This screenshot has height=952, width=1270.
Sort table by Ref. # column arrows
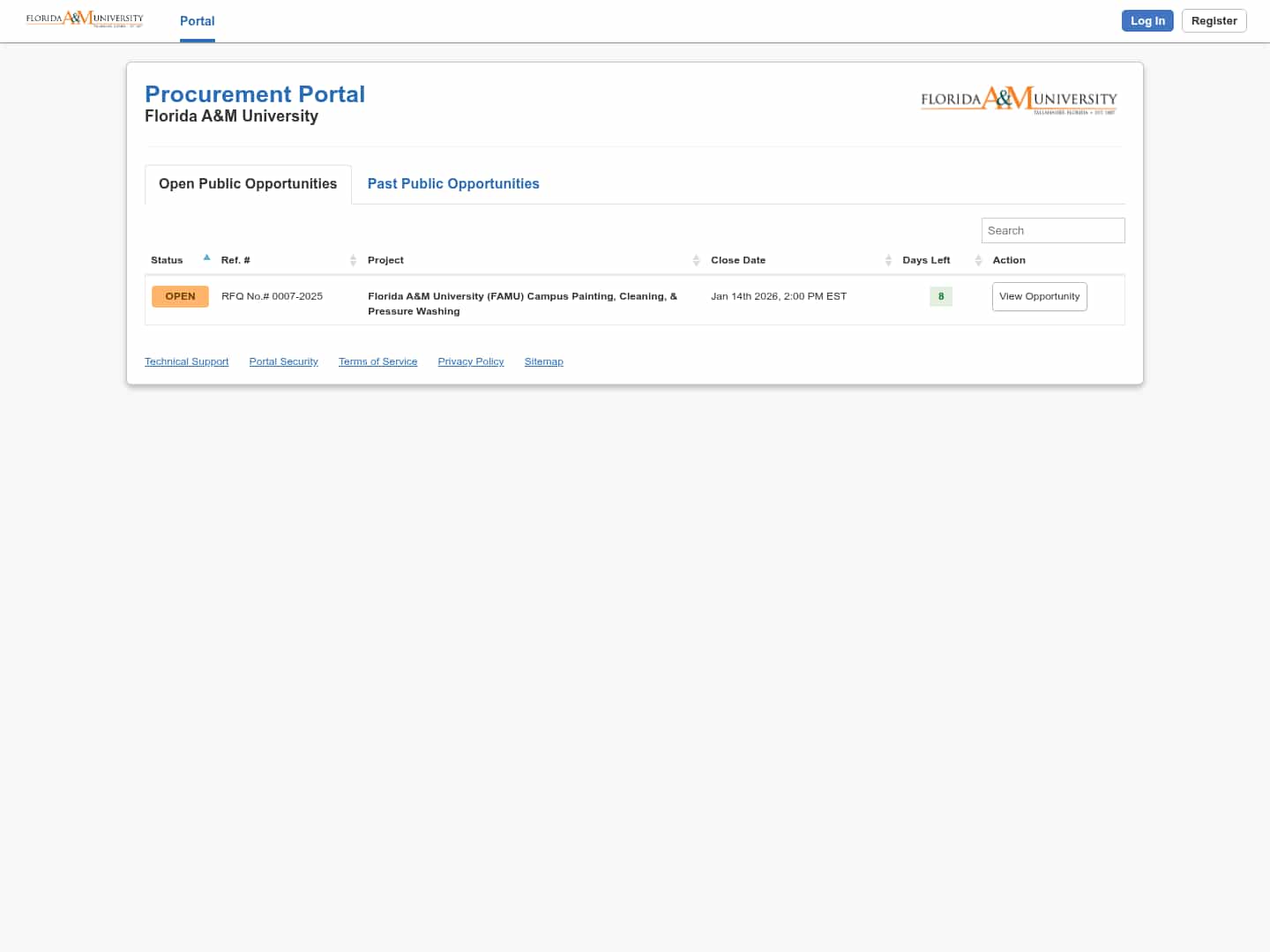[x=353, y=260]
